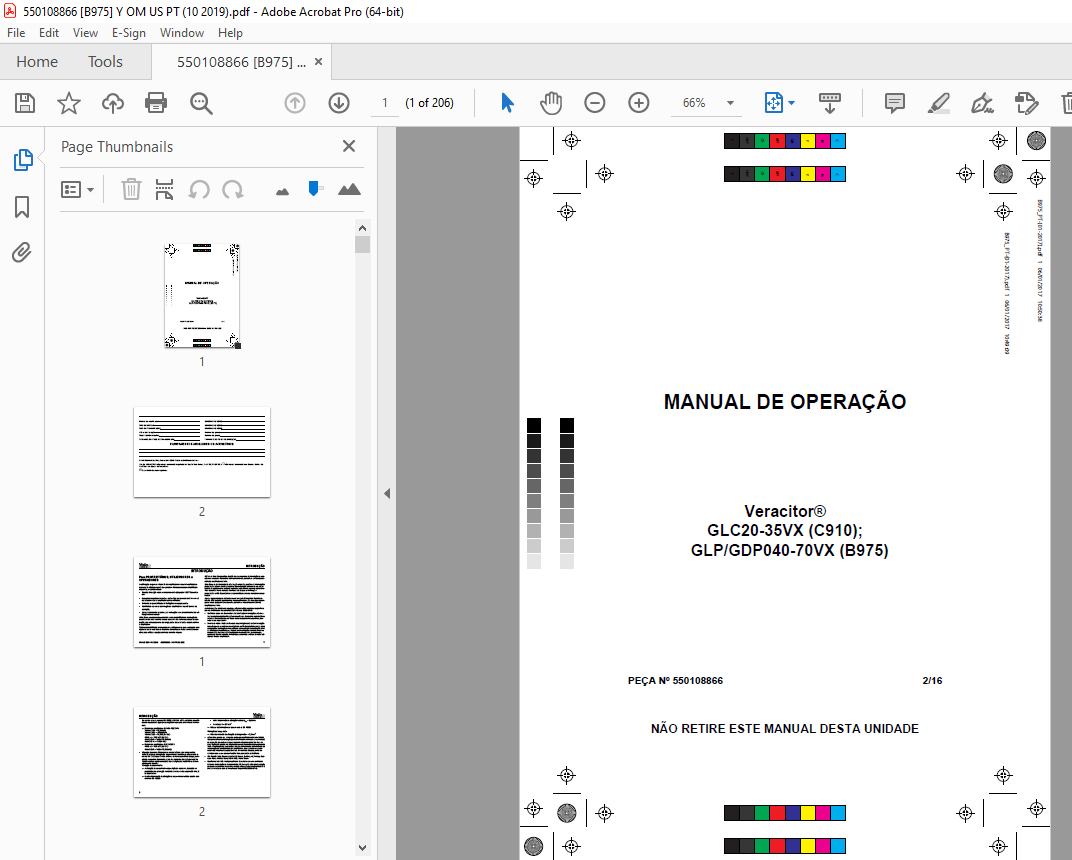Viewport: 1072px width, 860px height.
Task: Click the PEÇA Nº 550108866 text
Action: tap(675, 681)
